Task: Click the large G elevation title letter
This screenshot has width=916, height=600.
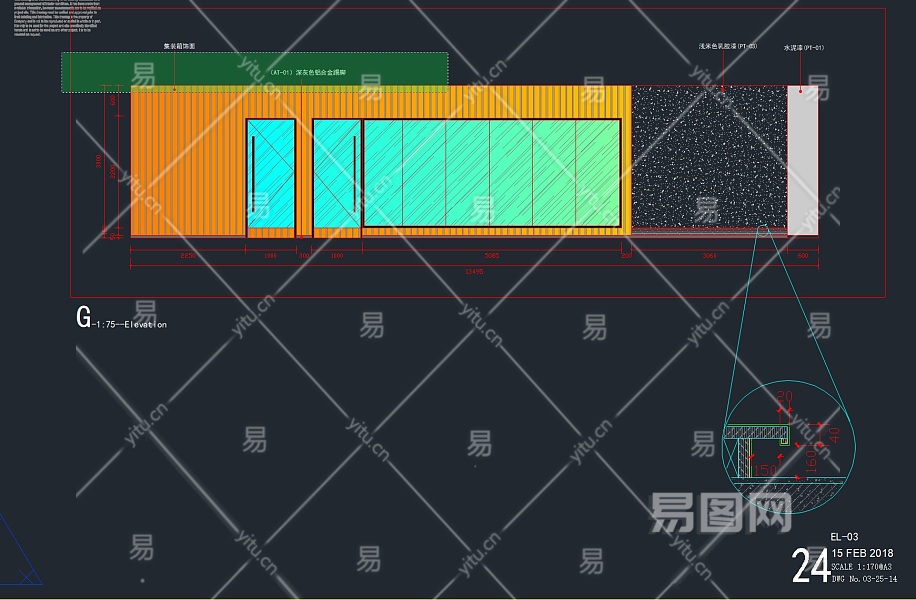Action: [83, 318]
